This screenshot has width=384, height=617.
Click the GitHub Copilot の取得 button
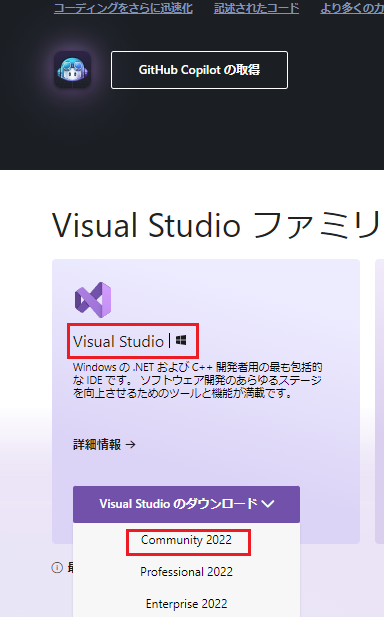click(x=199, y=70)
